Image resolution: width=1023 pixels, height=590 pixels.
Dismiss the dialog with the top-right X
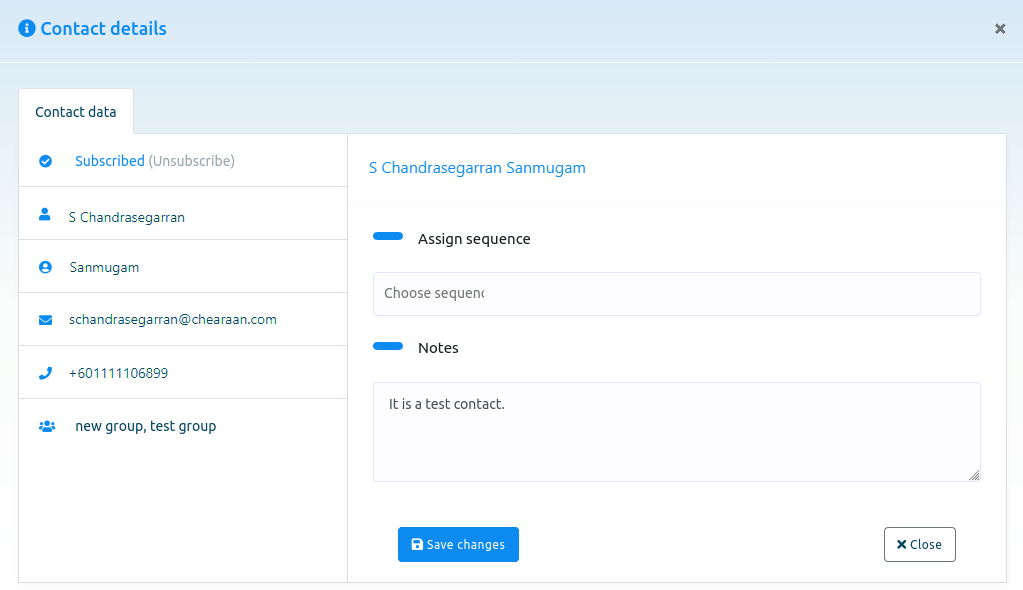(1000, 29)
